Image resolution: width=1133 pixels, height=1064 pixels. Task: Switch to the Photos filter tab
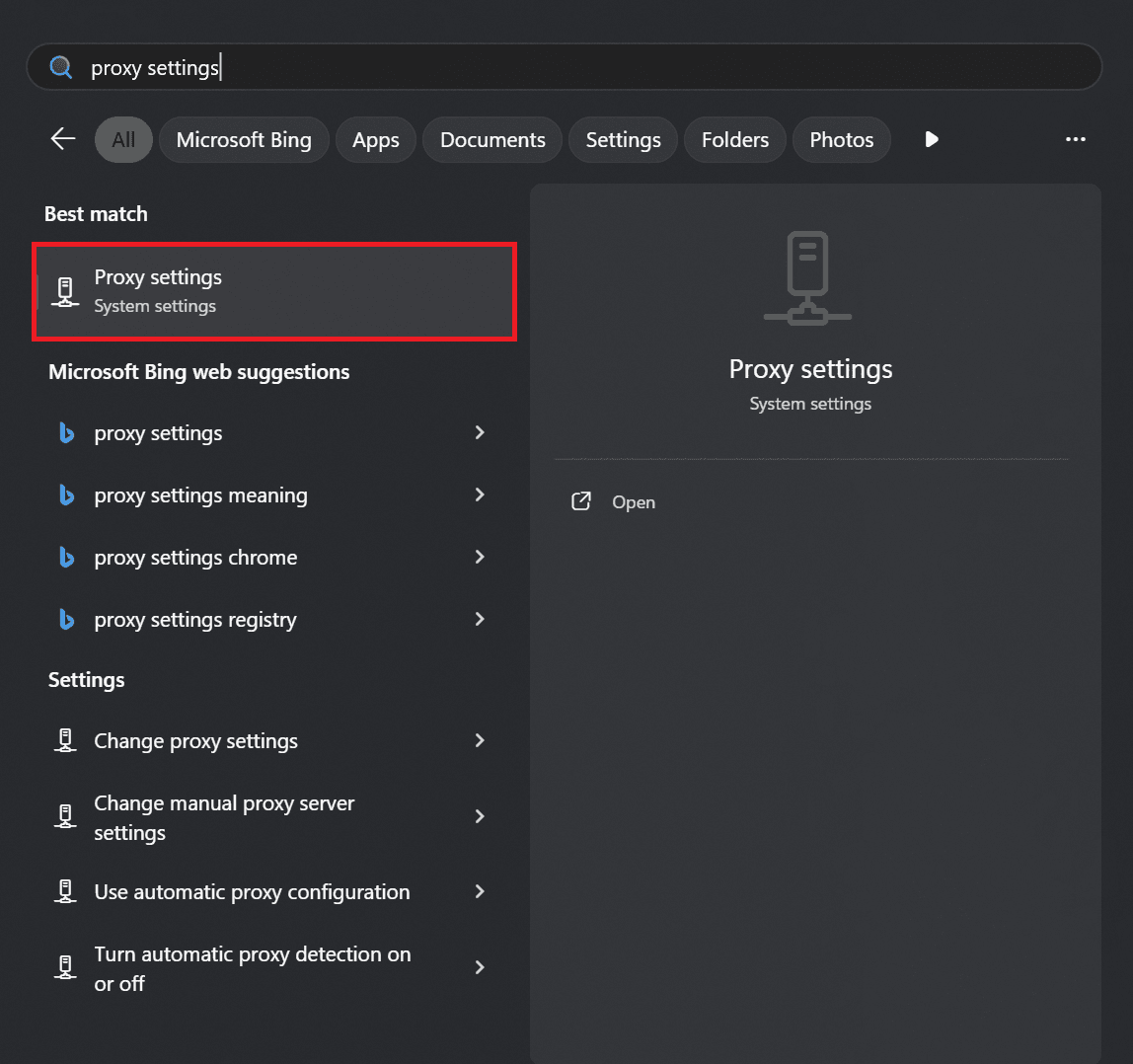(841, 139)
